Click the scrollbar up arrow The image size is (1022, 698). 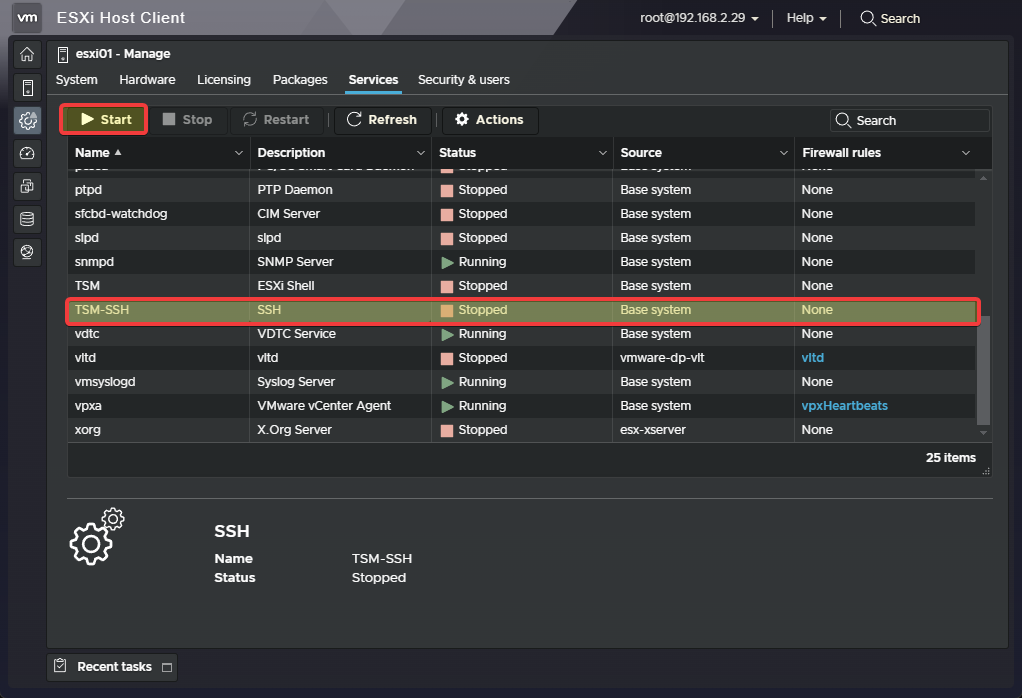pyautogui.click(x=983, y=178)
